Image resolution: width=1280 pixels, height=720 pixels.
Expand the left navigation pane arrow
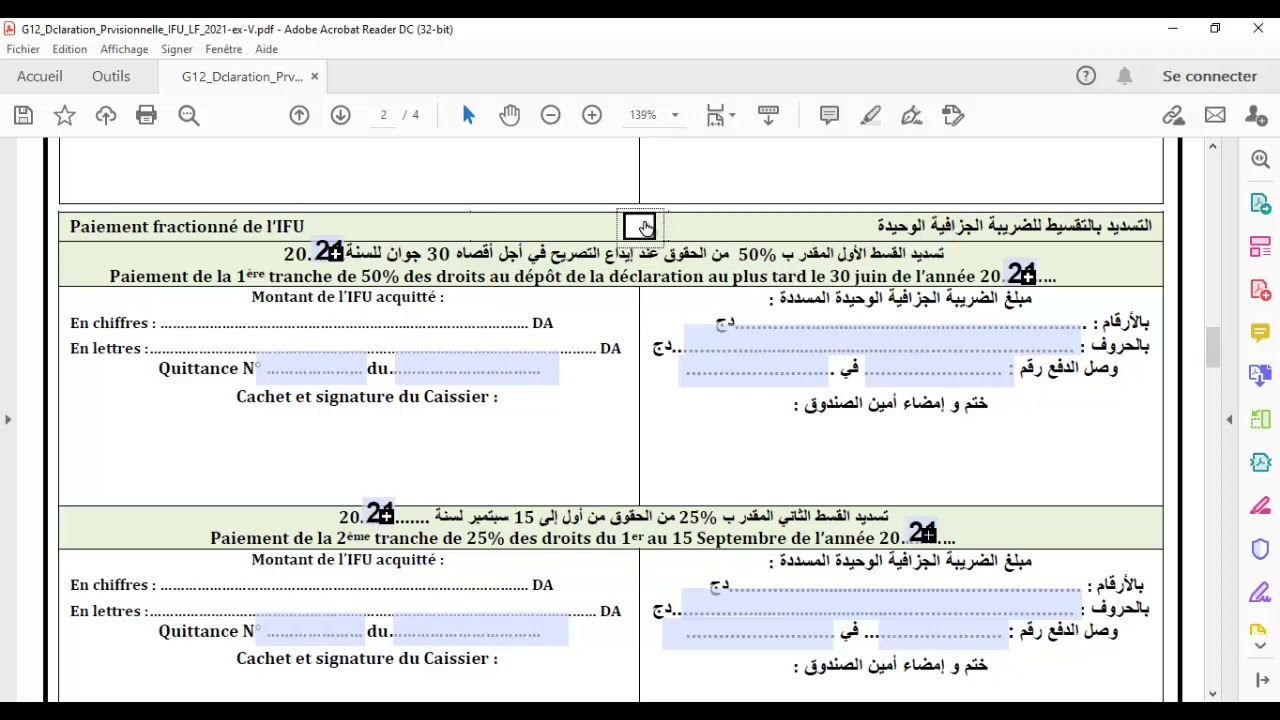8,419
